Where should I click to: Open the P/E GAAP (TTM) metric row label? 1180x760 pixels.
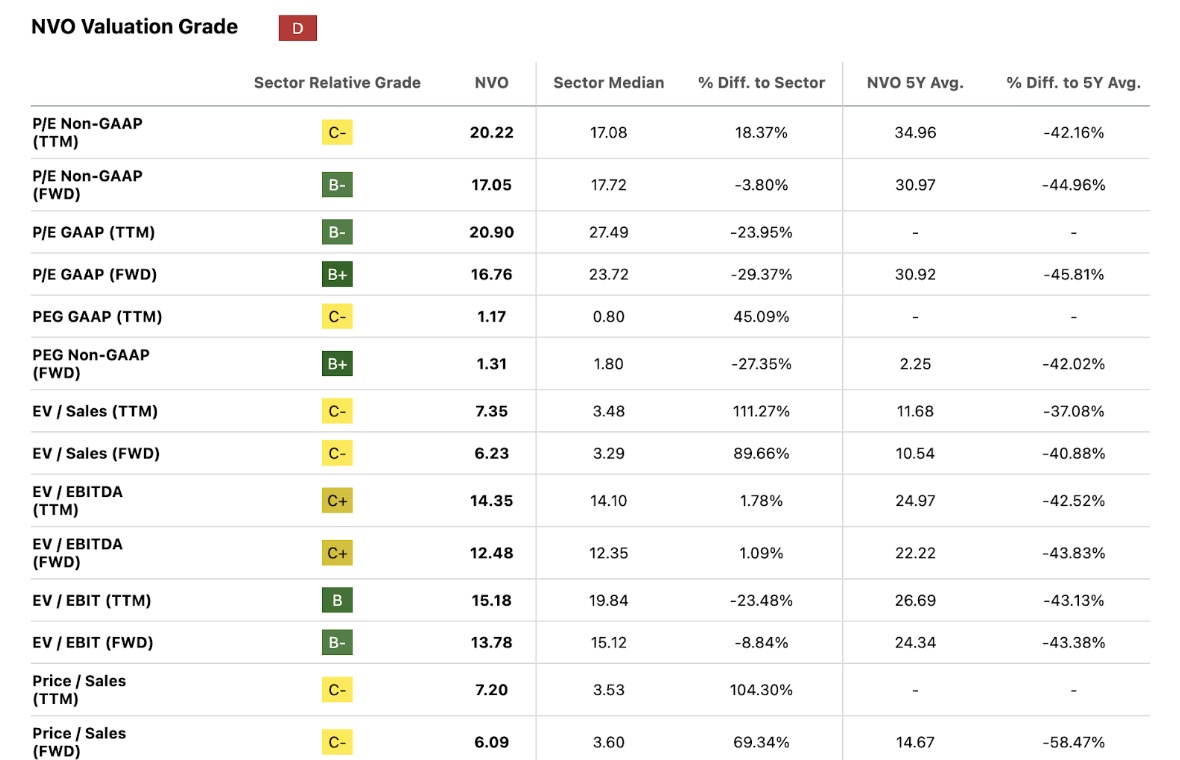93,232
